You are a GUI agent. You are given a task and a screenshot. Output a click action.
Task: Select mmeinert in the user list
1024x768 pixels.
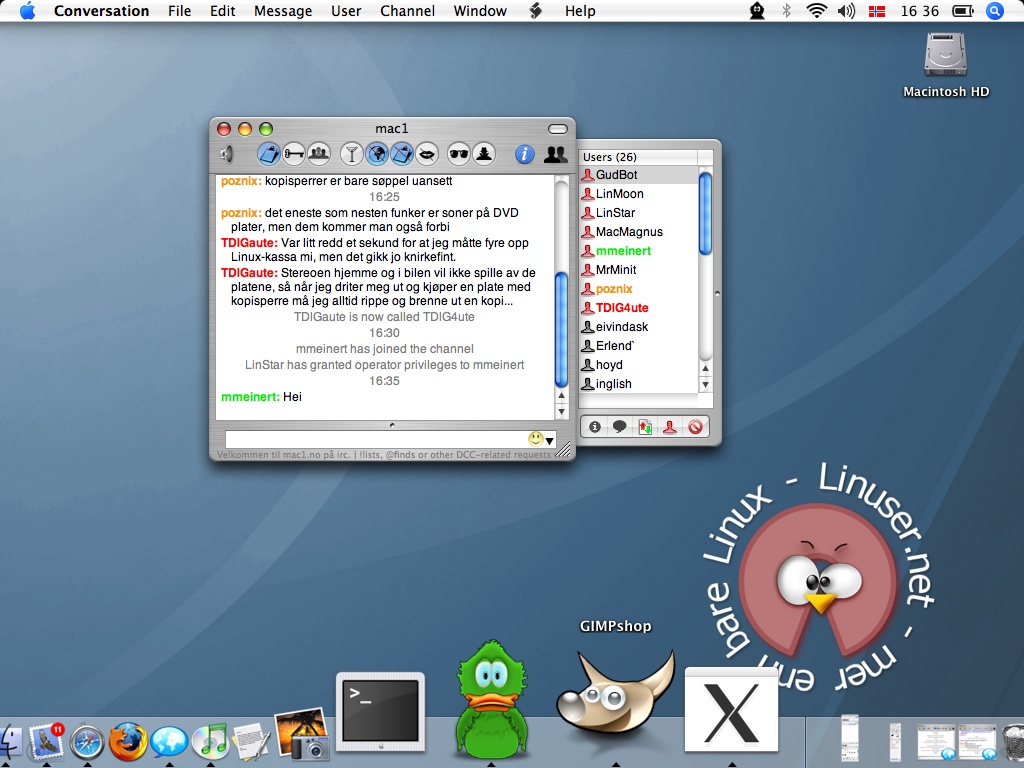(x=639, y=250)
